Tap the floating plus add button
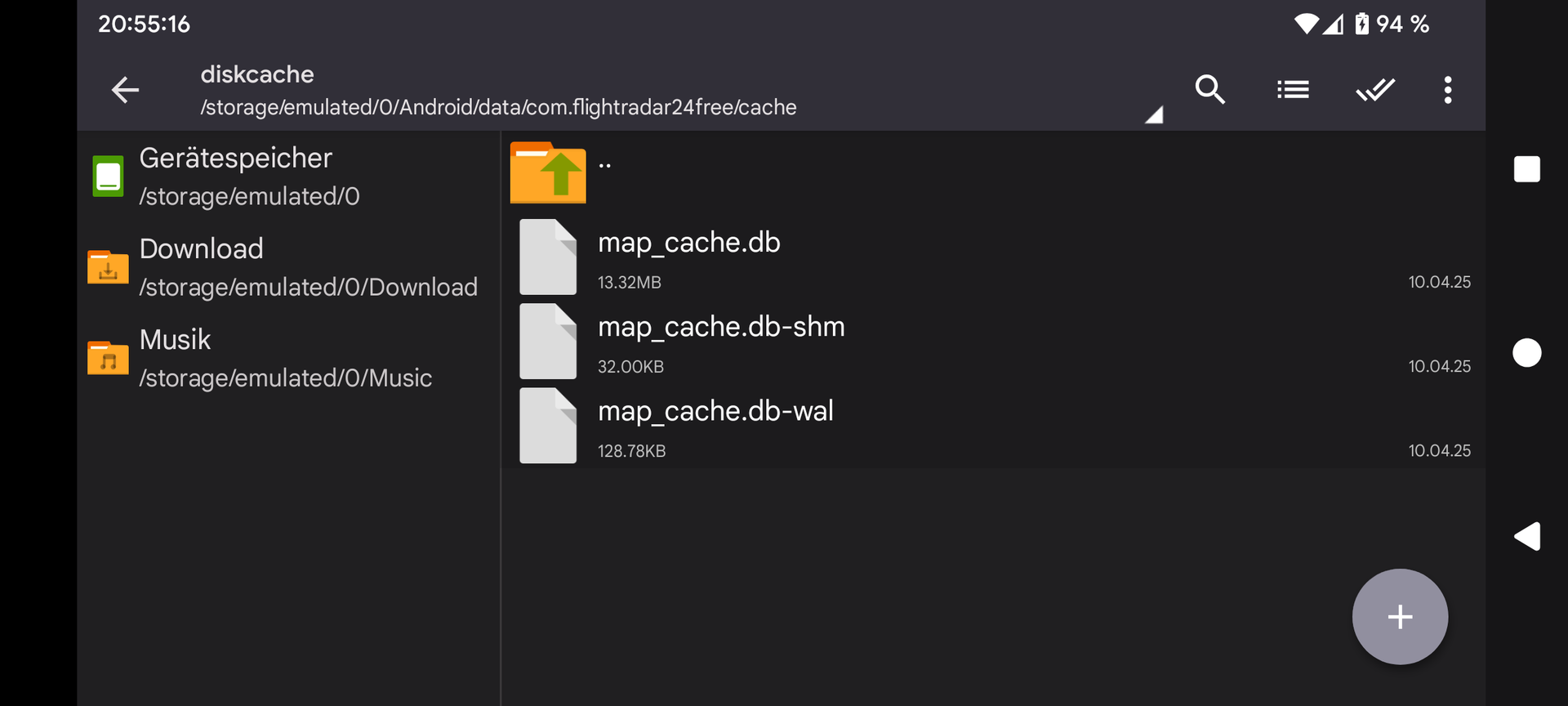This screenshot has height=706, width=1568. pos(1400,617)
